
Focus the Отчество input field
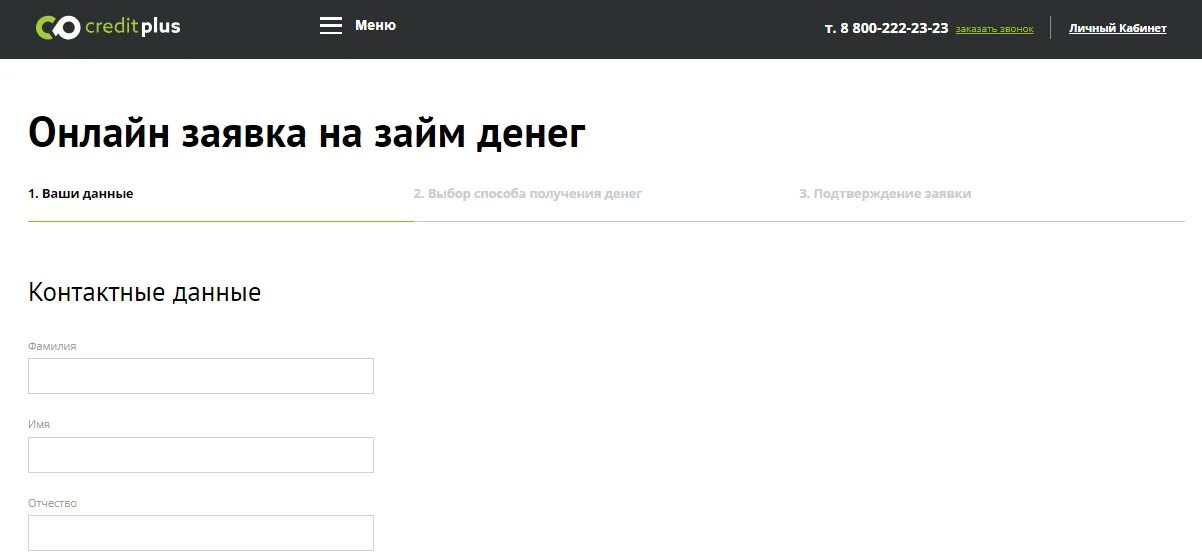[201, 533]
